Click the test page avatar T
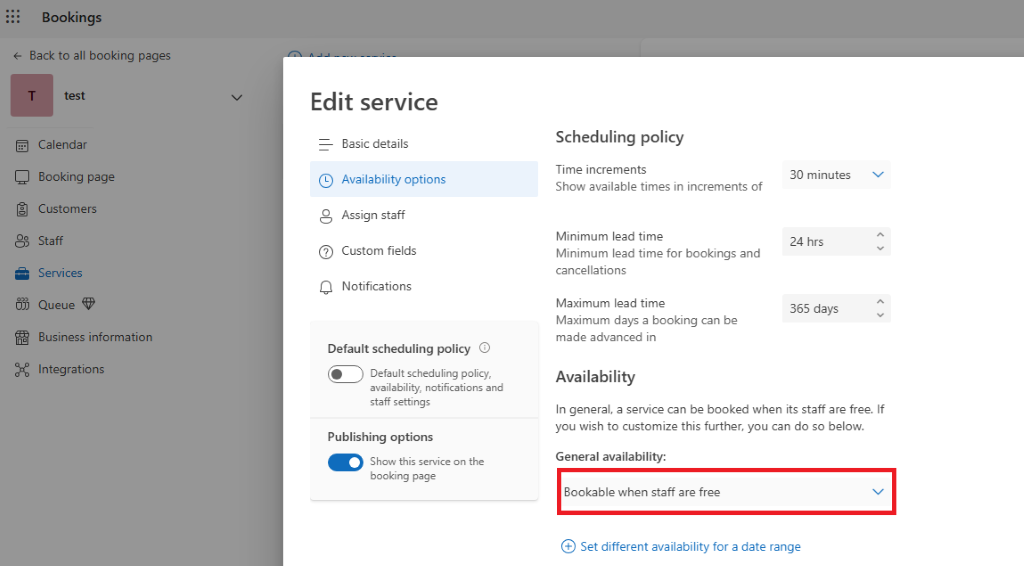Image resolution: width=1024 pixels, height=566 pixels. 31,95
